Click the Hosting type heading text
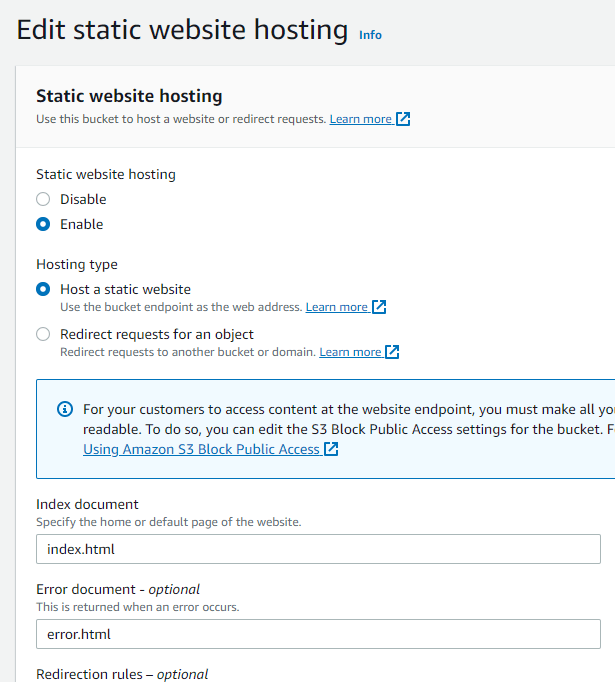 (77, 264)
